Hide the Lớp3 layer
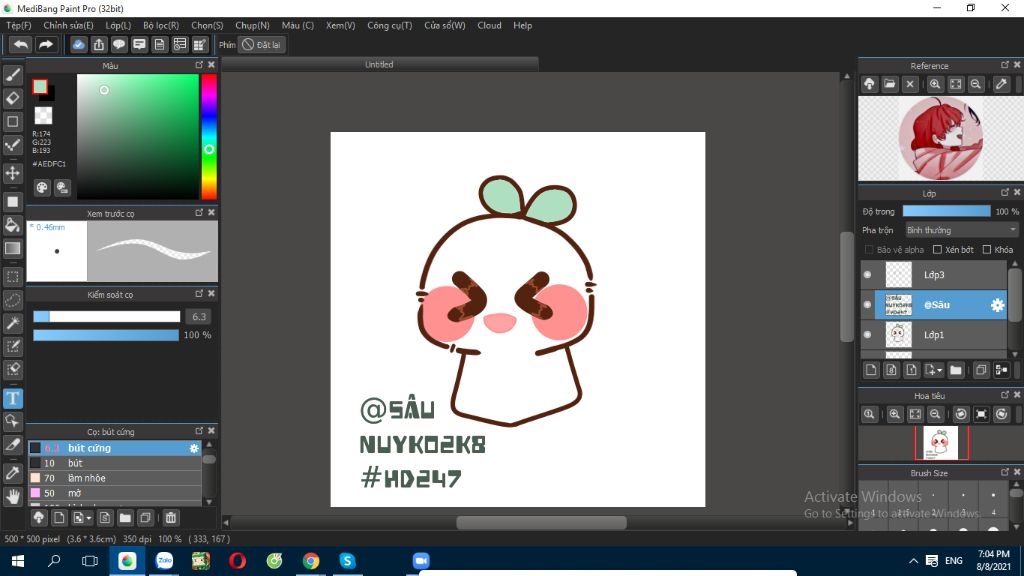The height and width of the screenshot is (576, 1024). [x=867, y=275]
